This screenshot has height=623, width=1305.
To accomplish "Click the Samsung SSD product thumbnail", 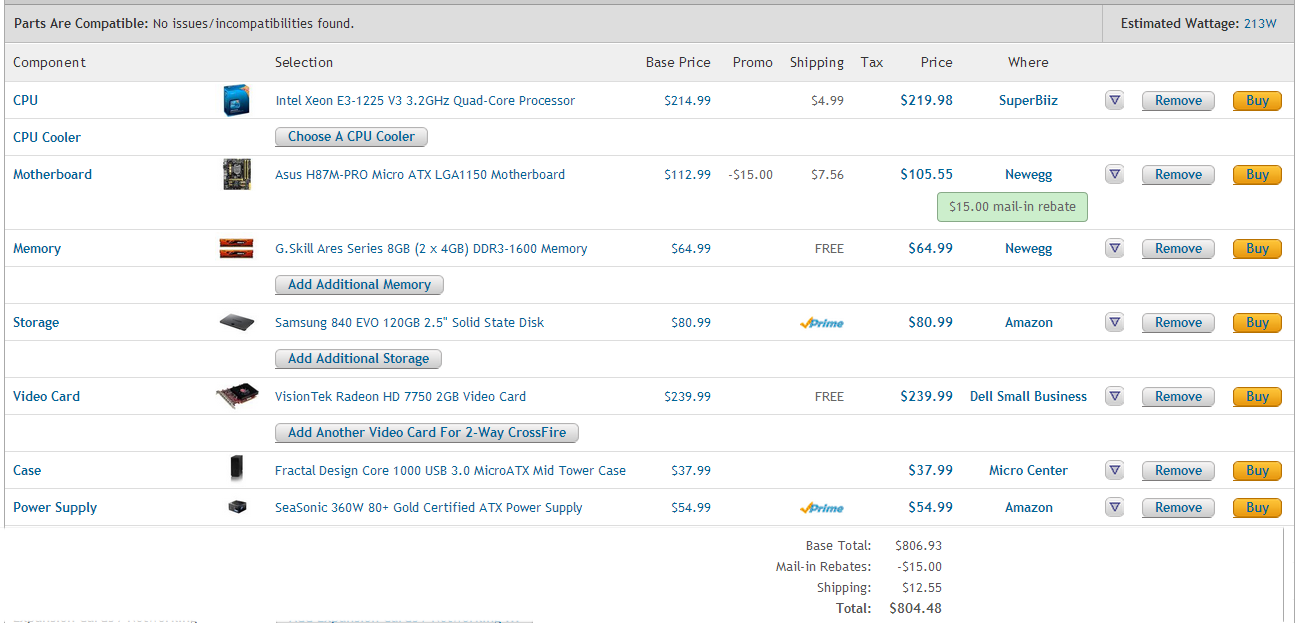I will 237,322.
